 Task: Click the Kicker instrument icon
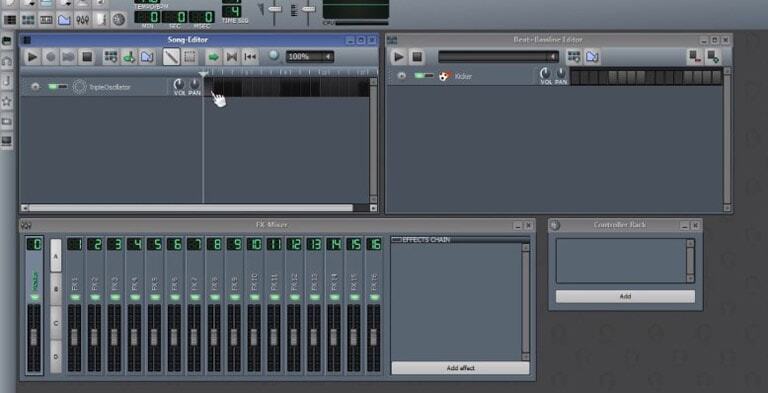[x=444, y=76]
